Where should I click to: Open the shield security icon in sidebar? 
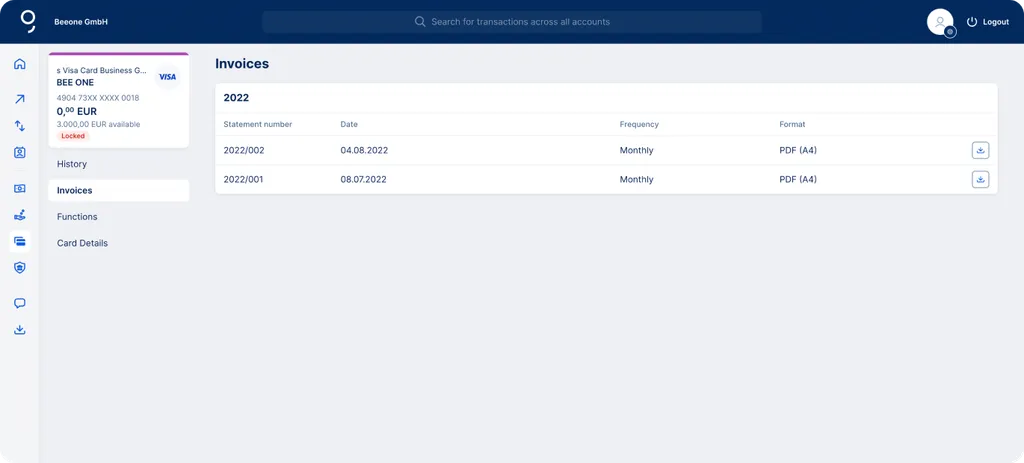20,268
